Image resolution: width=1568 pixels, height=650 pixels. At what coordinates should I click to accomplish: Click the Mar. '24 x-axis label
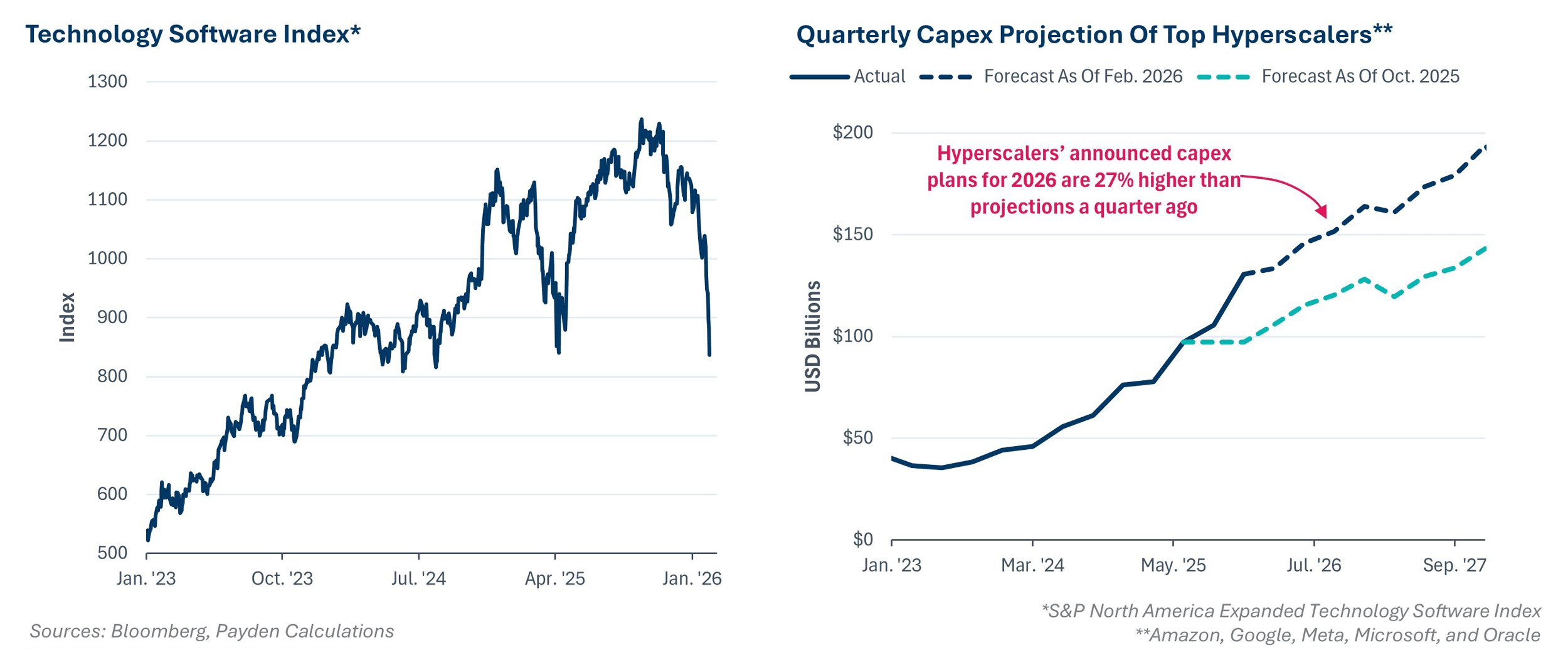(1032, 566)
